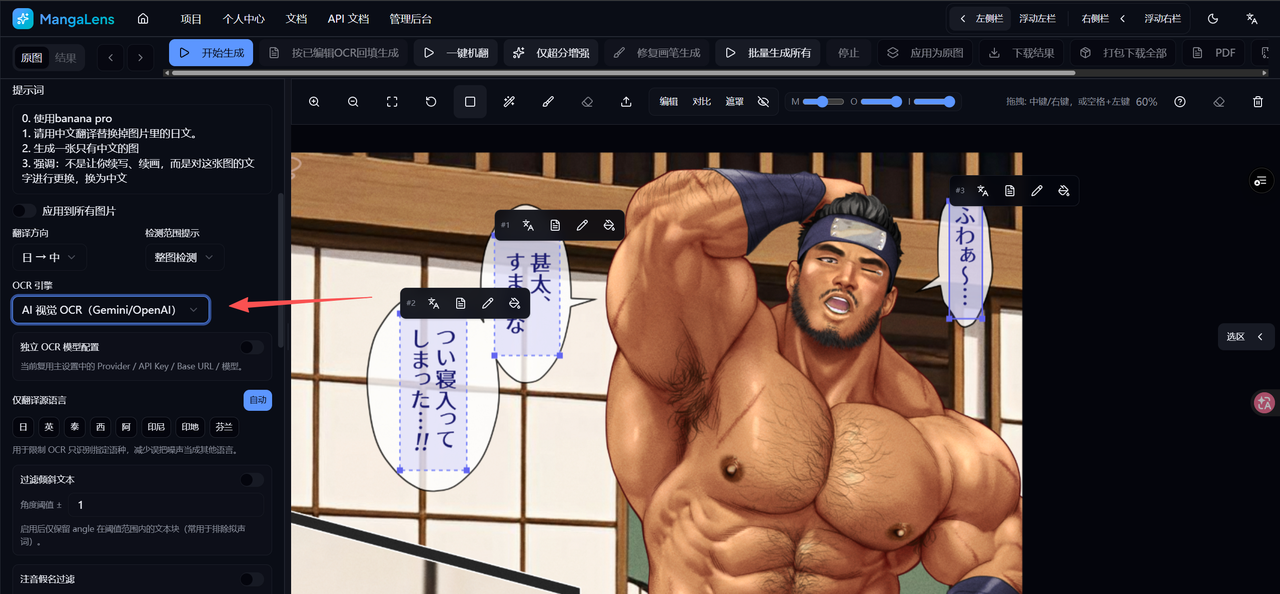
Task: Select 日 source language chip
Action: point(23,426)
